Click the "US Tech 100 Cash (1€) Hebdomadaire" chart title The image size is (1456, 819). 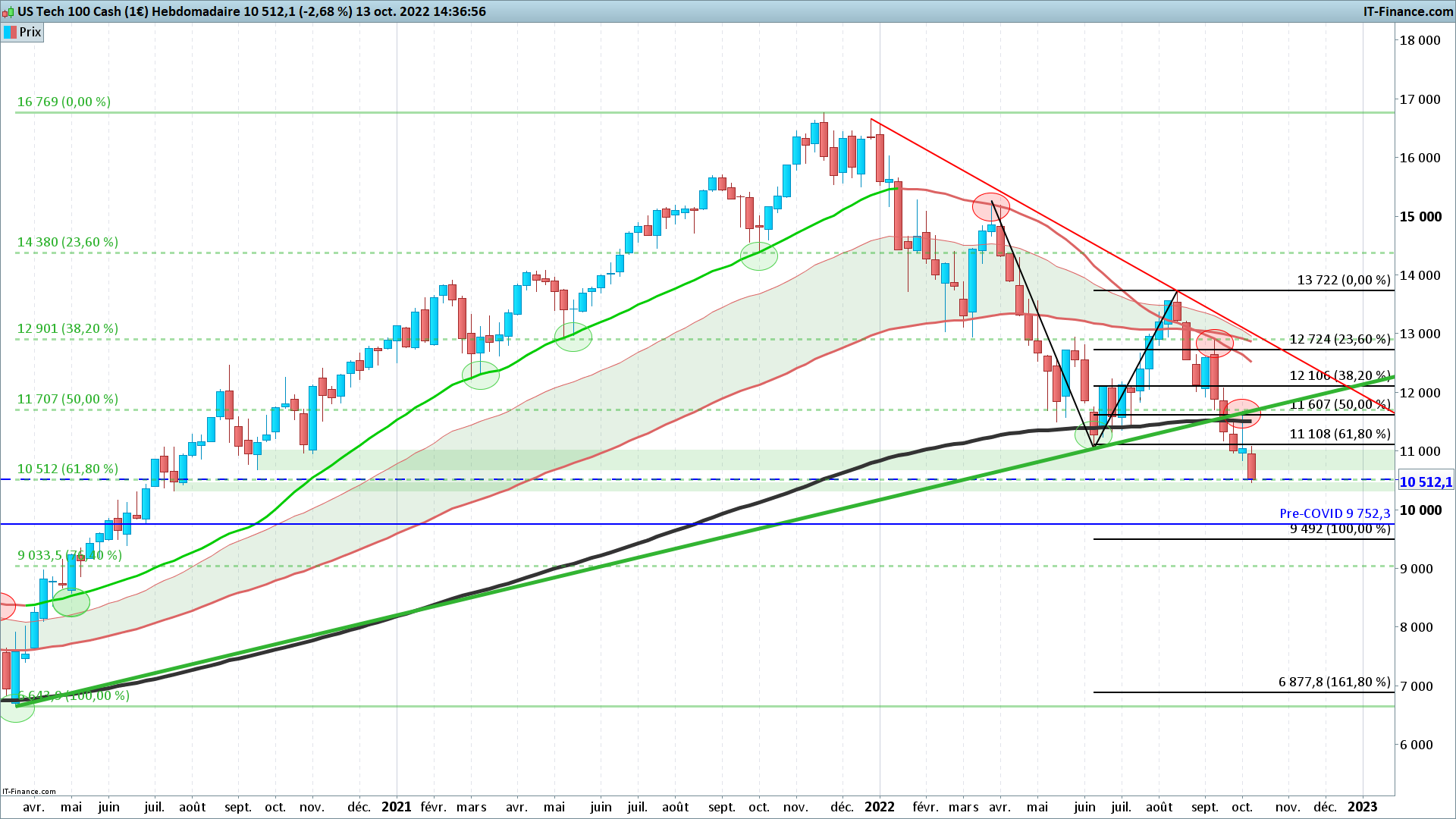coord(128,11)
